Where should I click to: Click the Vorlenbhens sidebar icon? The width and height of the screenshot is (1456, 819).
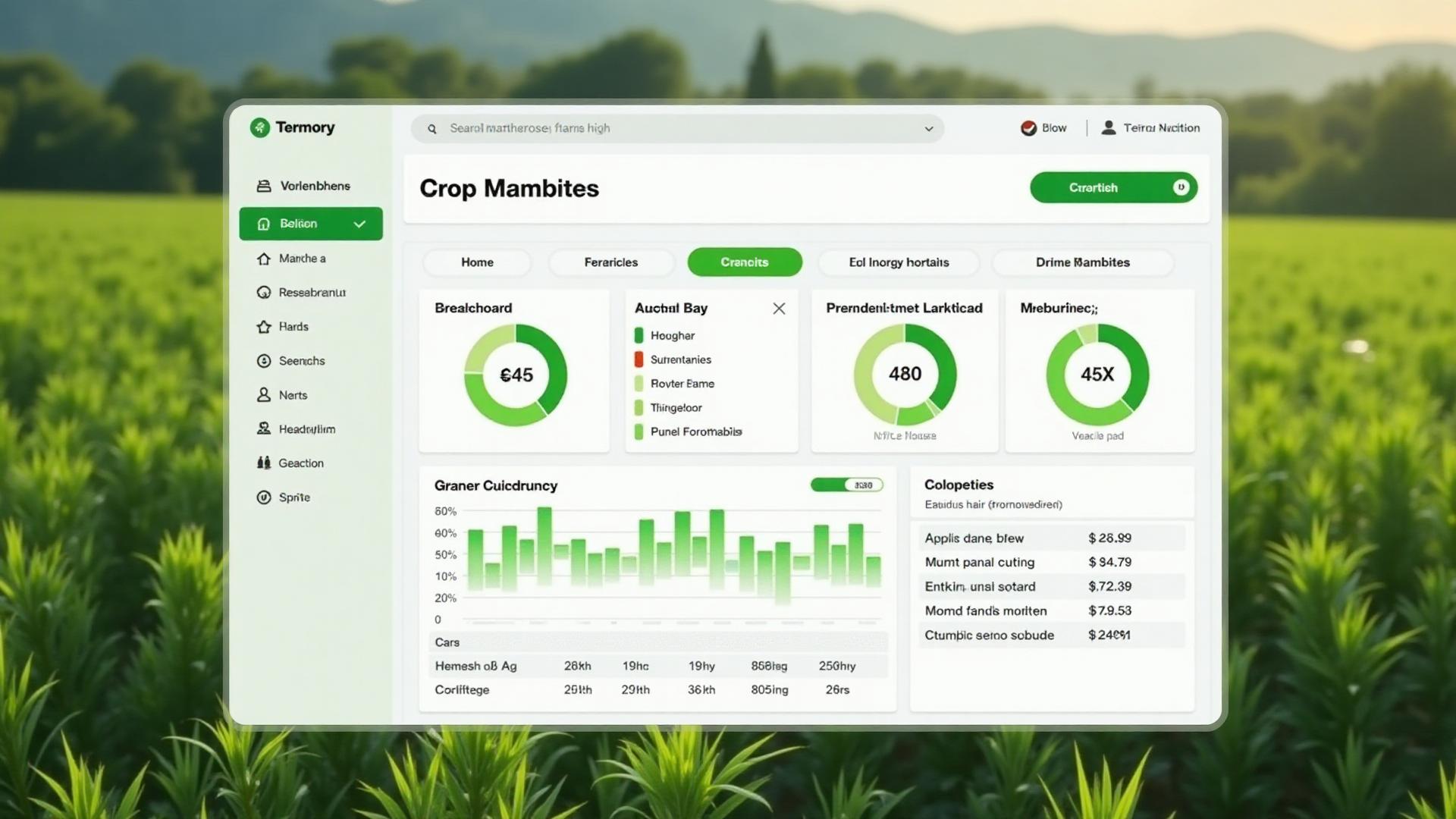[x=264, y=186]
